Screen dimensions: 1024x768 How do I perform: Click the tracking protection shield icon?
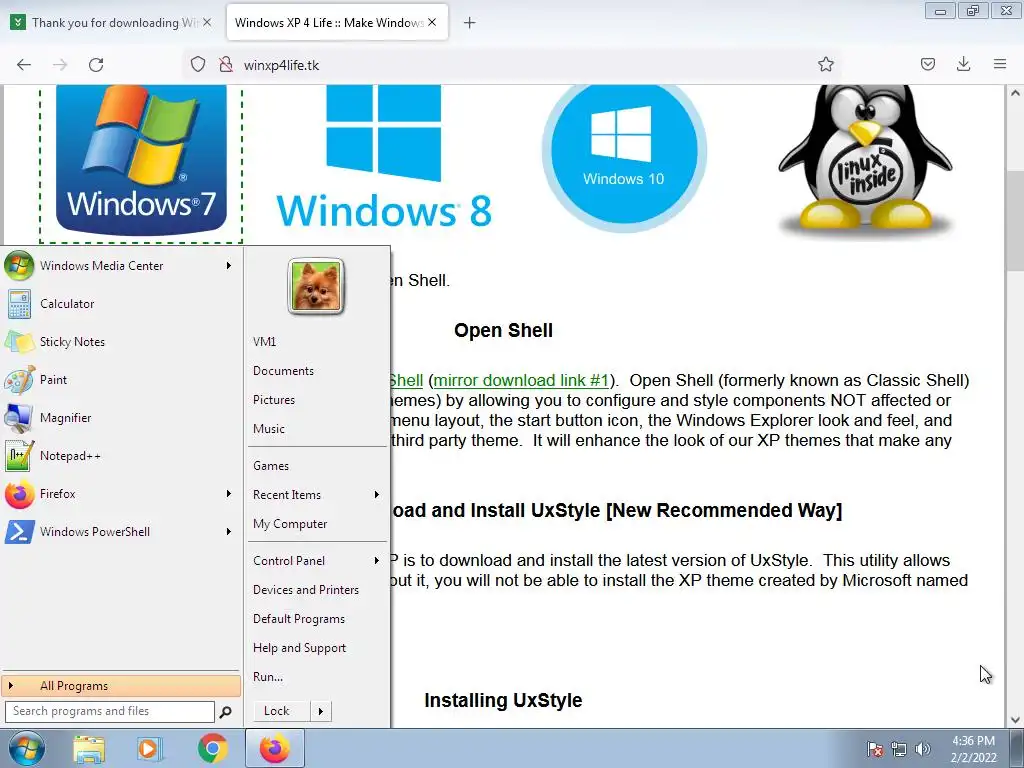pos(198,65)
